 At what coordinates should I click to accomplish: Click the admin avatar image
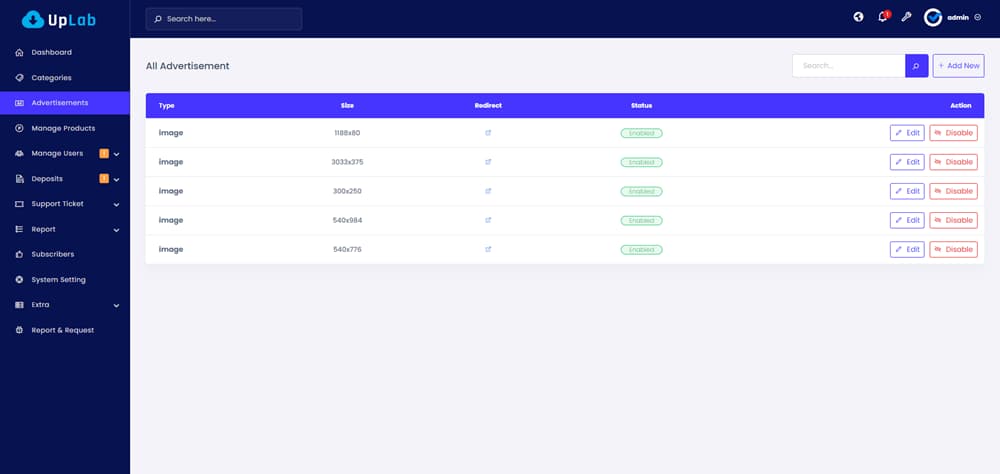(933, 17)
